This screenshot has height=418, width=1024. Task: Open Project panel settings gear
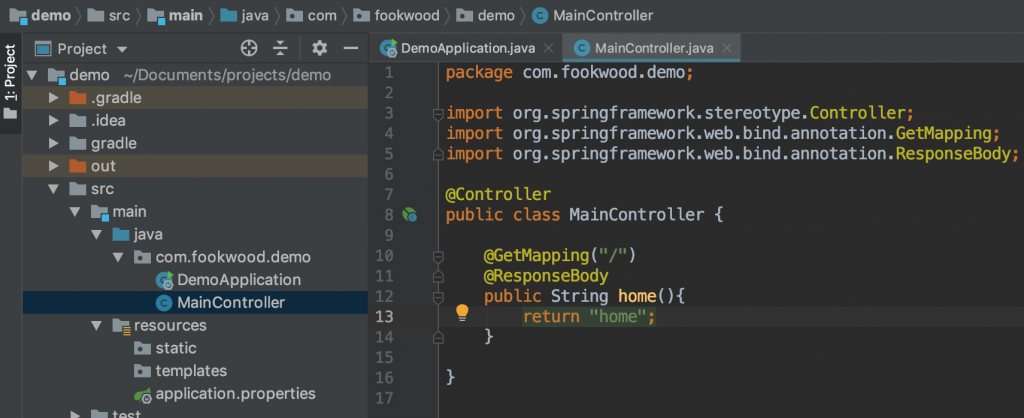(320, 48)
